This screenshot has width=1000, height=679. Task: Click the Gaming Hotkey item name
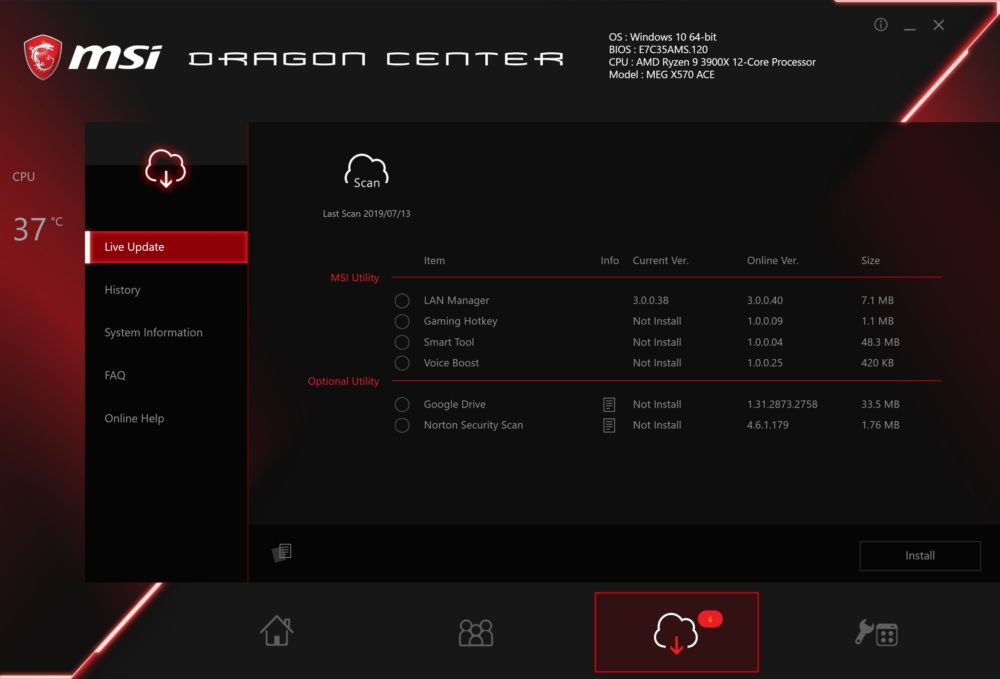click(x=460, y=321)
